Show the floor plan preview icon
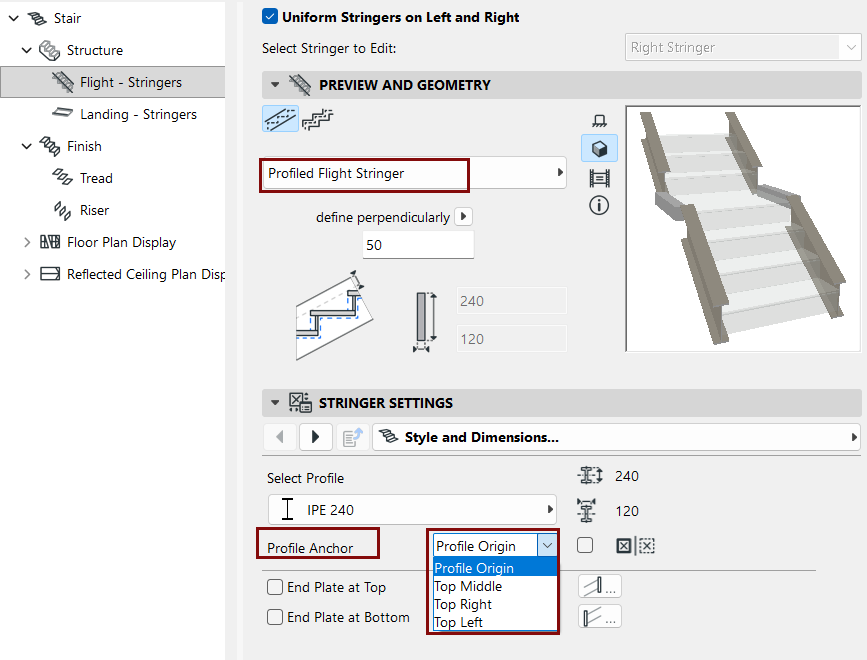Image resolution: width=867 pixels, height=660 pixels. (599, 120)
